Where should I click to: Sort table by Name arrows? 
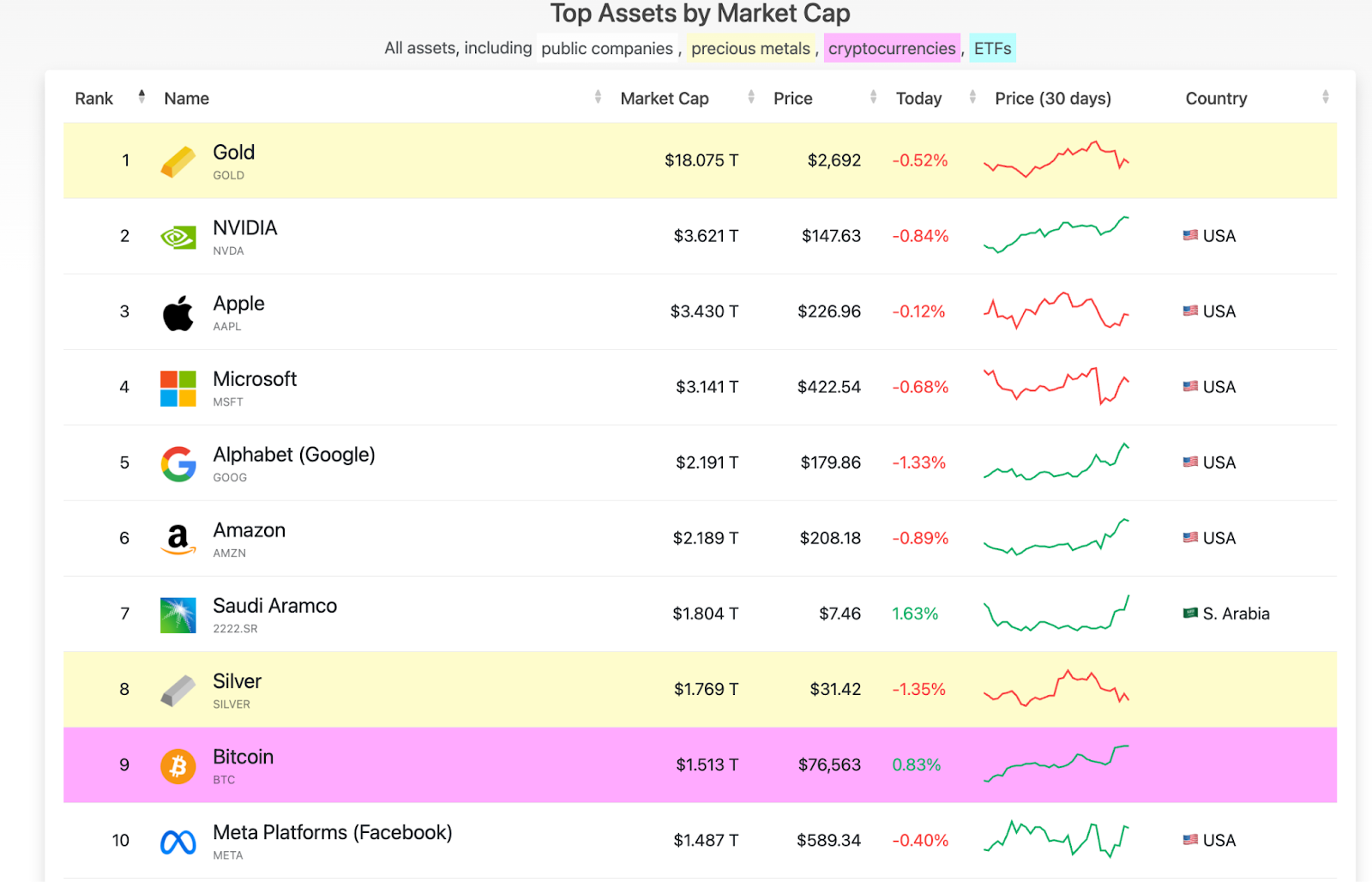[x=598, y=97]
